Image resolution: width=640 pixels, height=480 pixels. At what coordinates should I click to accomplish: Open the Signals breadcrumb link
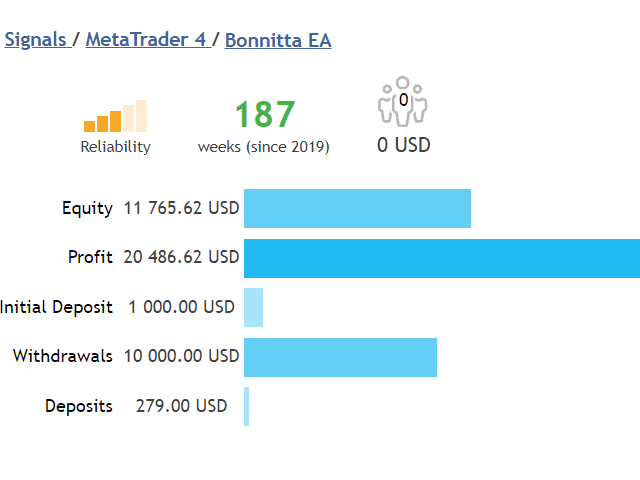pos(34,40)
